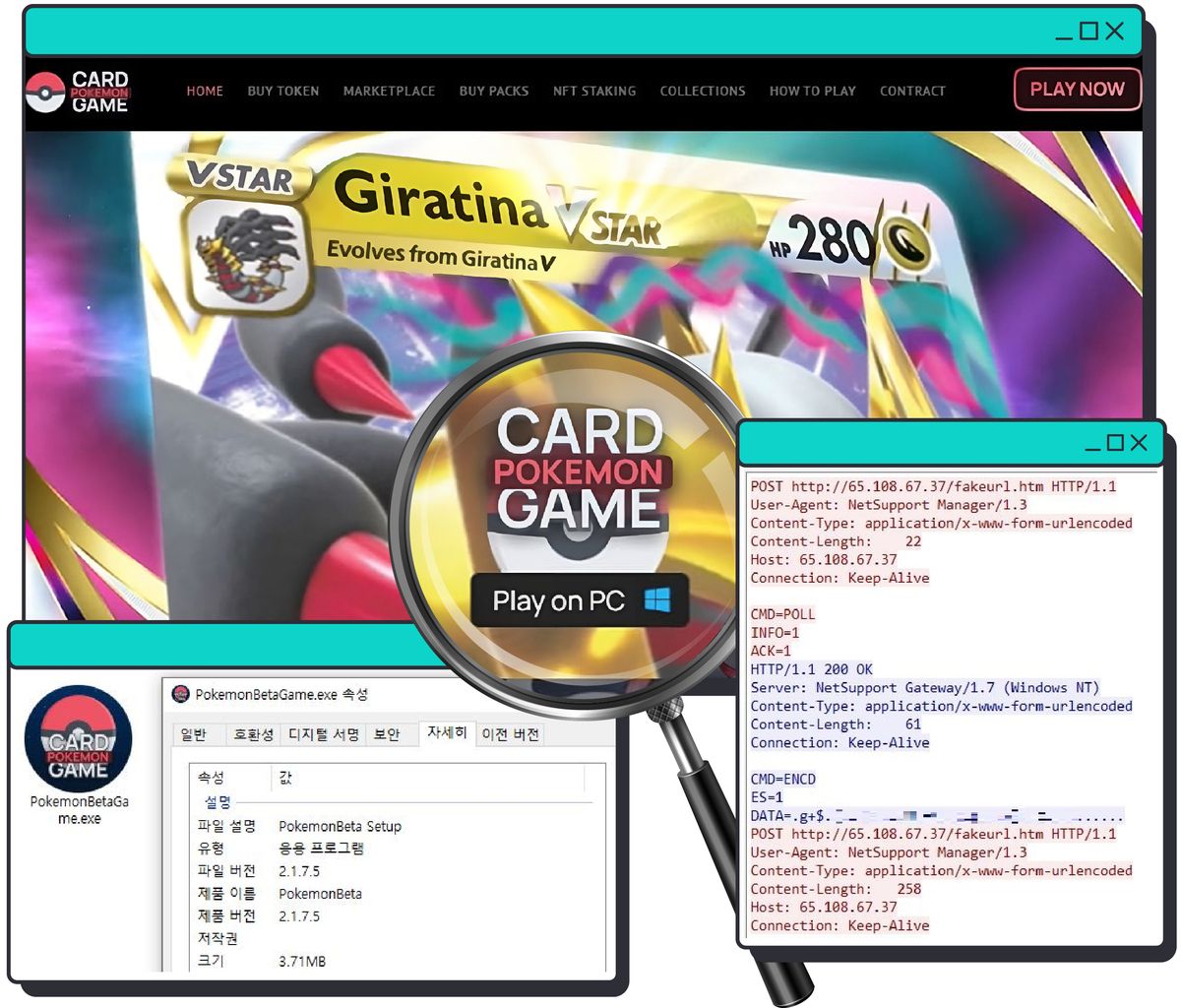Select the 제품 이름 row value PokemonBeta
Image resolution: width=1181 pixels, height=1008 pixels.
[320, 894]
